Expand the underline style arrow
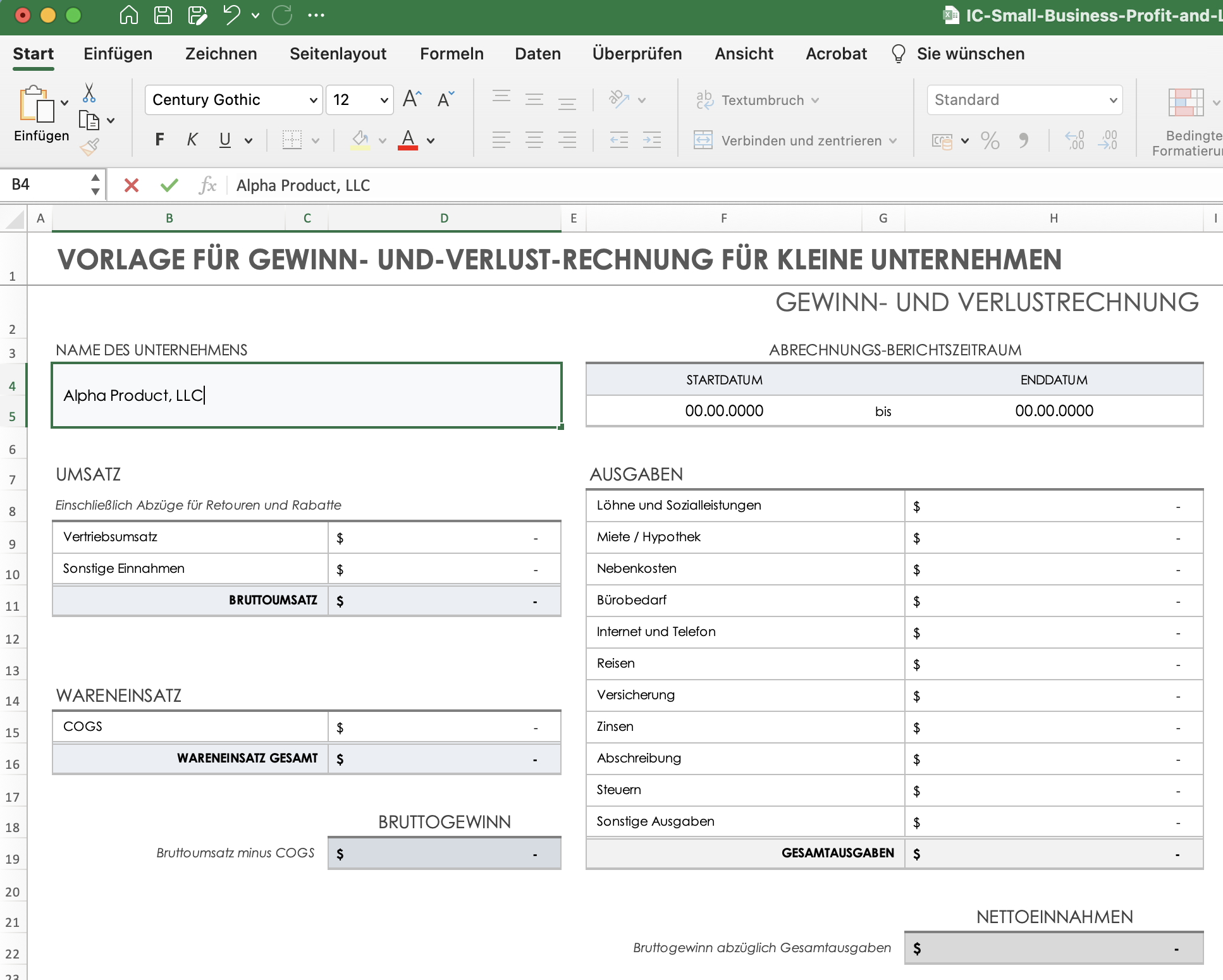 pyautogui.click(x=249, y=140)
